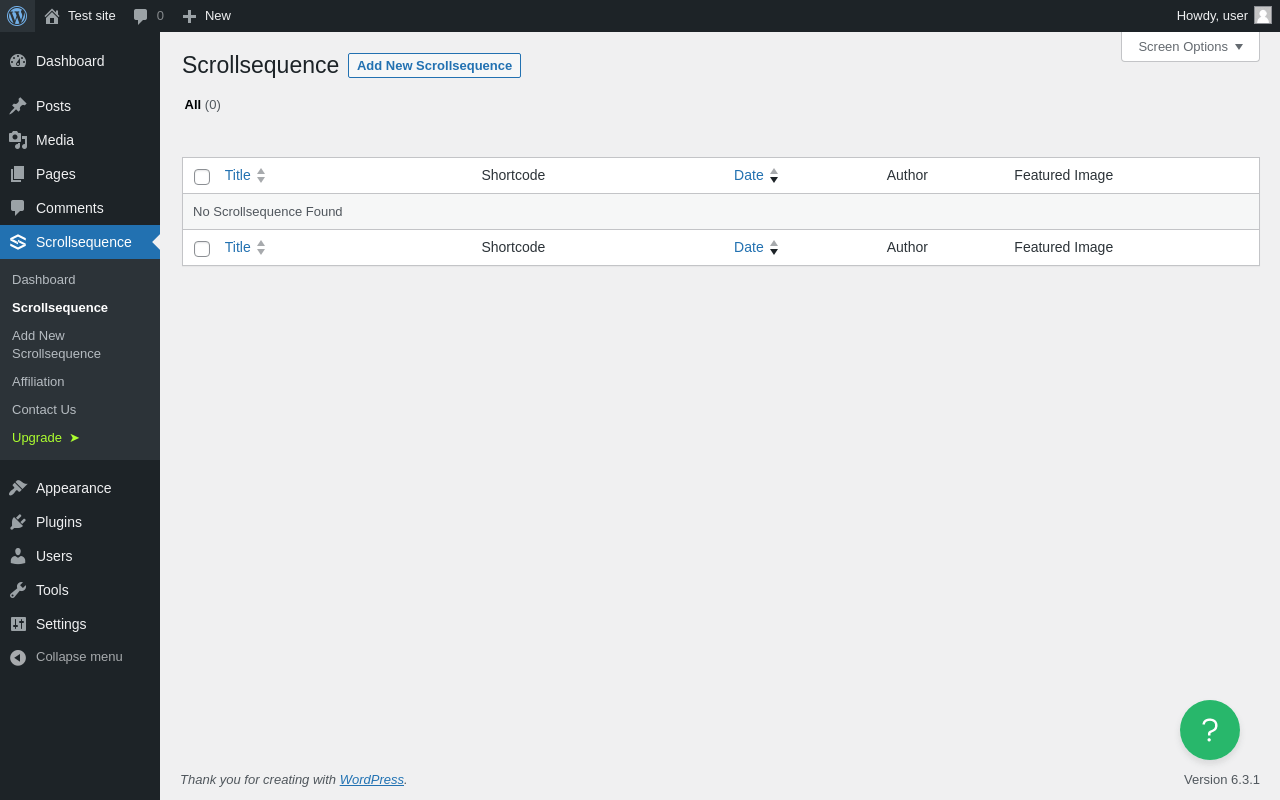The image size is (1280, 800).
Task: Click the Add New Scrollsequence button
Action: click(434, 65)
